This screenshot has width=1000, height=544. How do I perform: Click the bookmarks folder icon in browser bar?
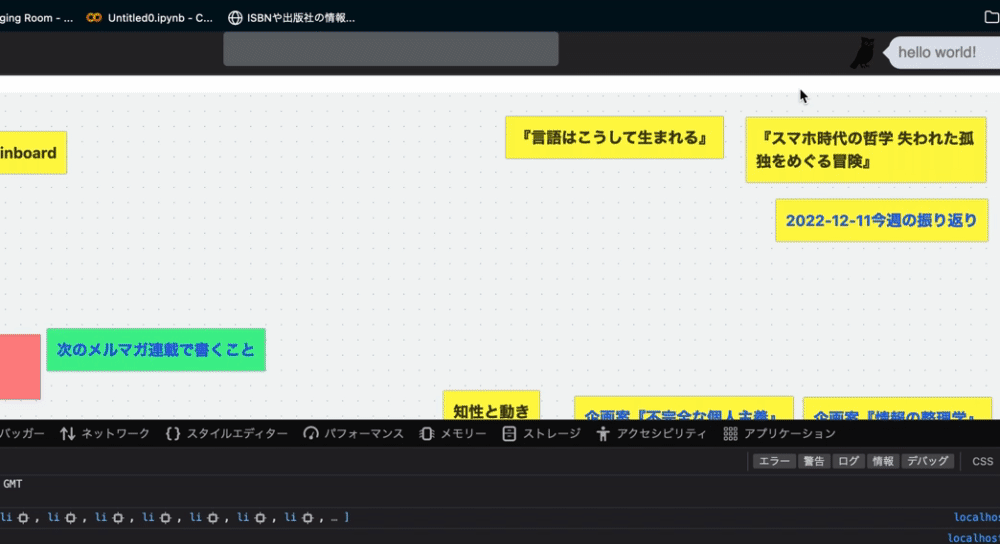pos(992,17)
